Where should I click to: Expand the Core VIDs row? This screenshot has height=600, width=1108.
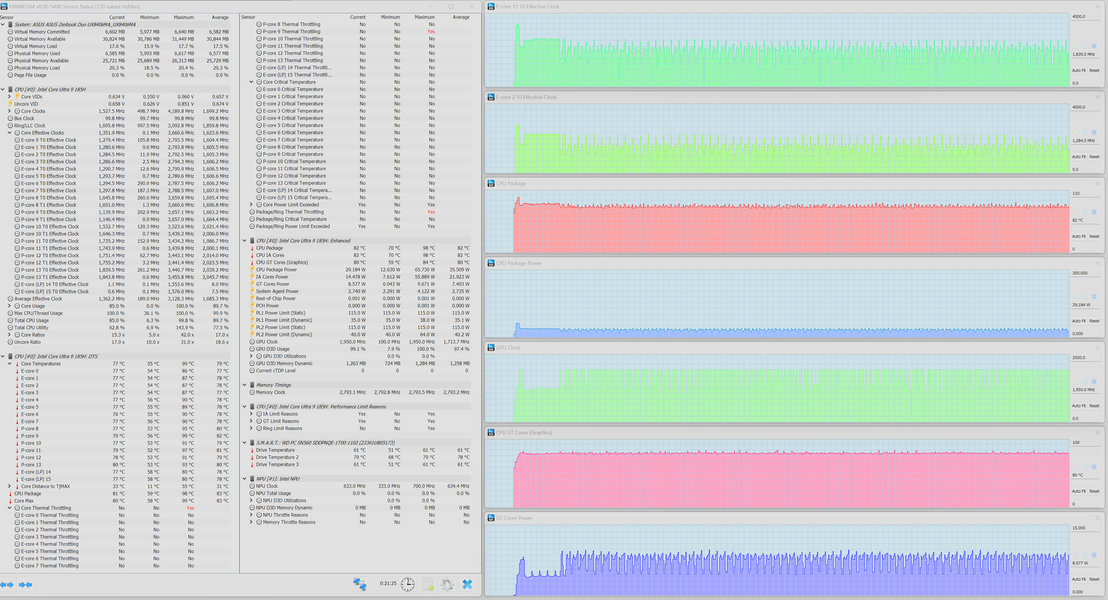pos(10,97)
